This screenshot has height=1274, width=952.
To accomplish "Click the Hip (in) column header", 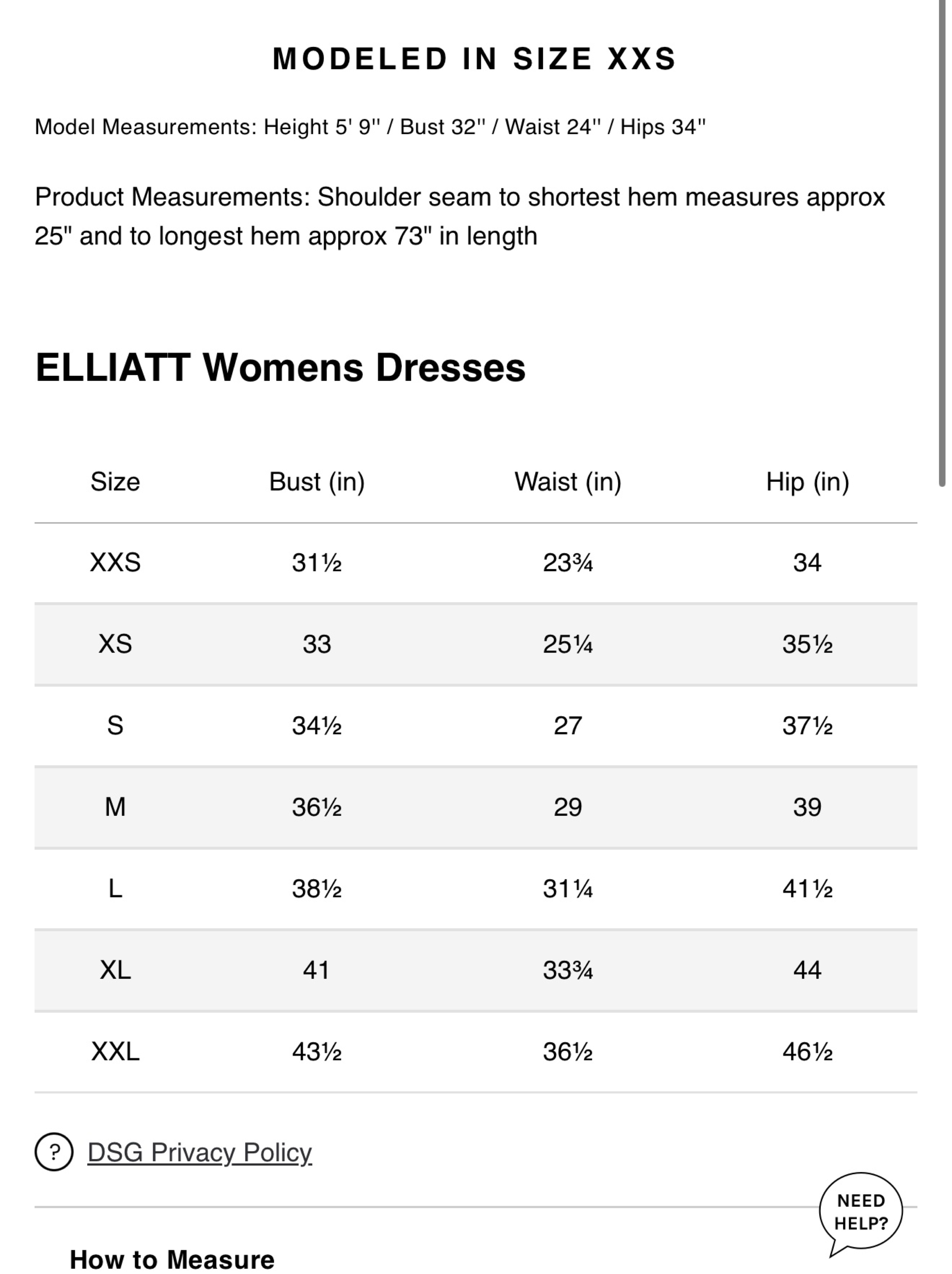I will [x=807, y=481].
